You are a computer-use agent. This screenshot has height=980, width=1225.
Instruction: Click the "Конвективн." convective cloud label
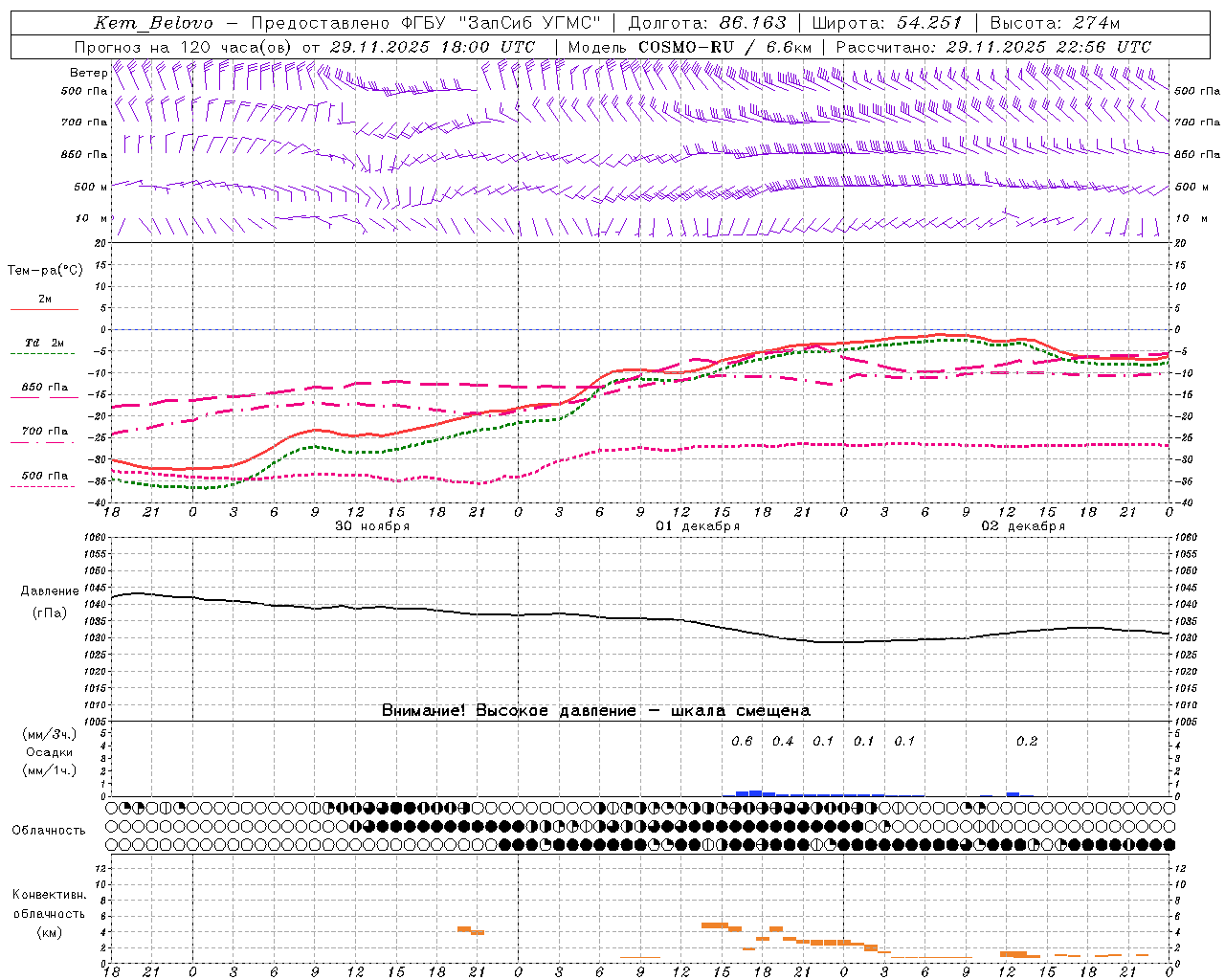coord(49,895)
